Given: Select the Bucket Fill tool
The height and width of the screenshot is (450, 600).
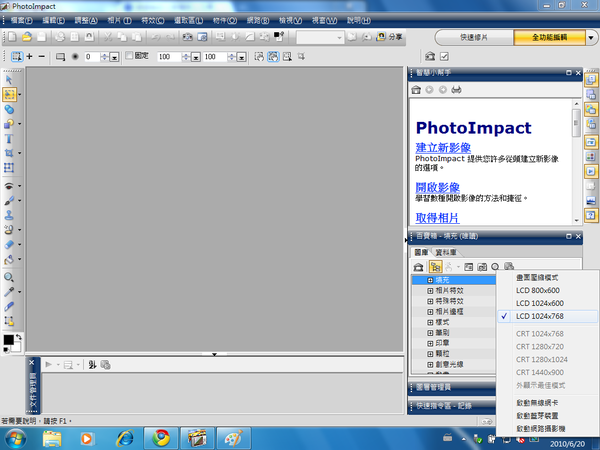Looking at the screenshot, I should pos(9,259).
